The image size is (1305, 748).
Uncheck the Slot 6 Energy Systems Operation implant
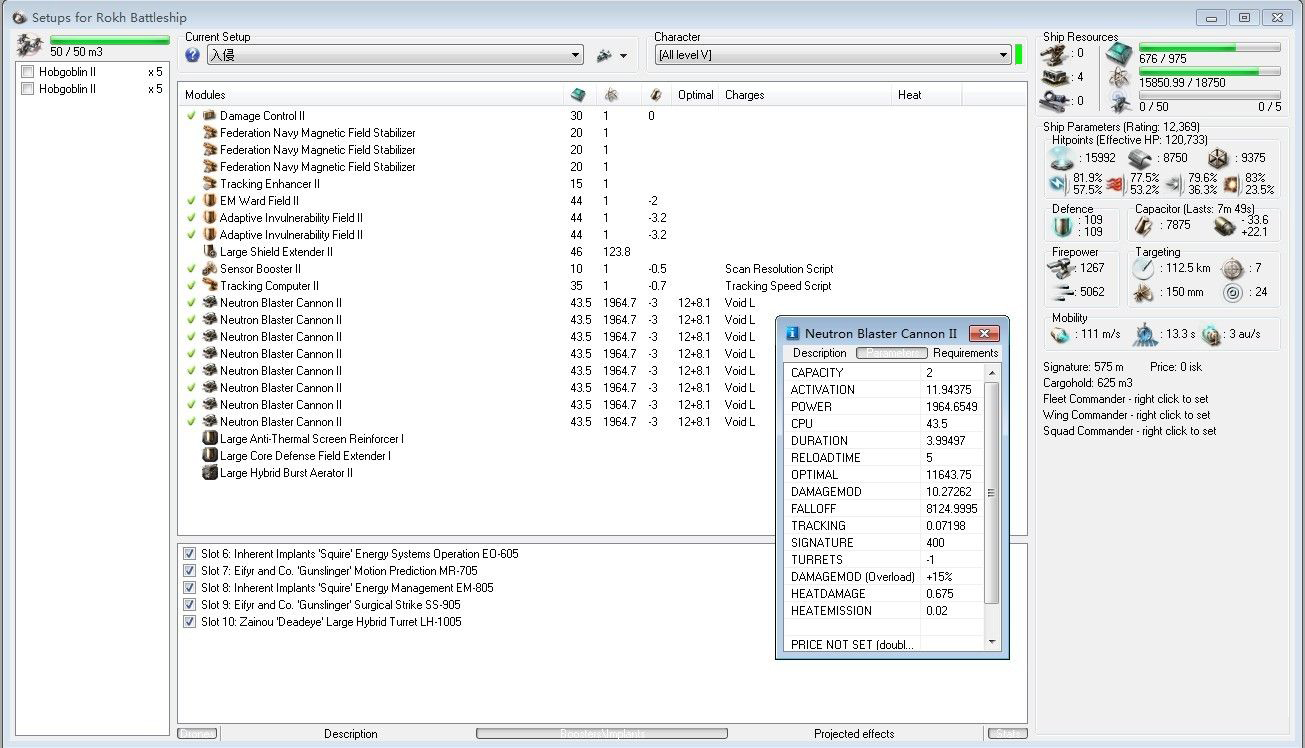tap(190, 554)
